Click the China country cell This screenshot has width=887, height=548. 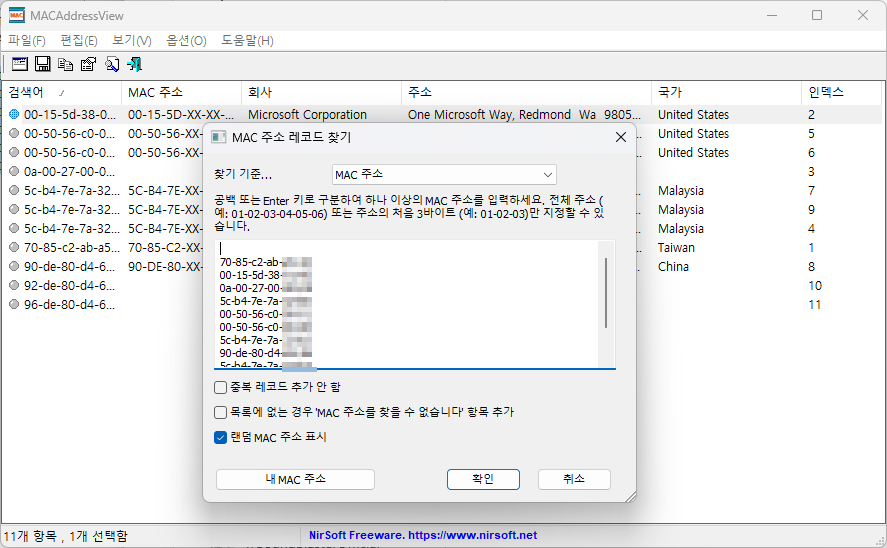673,266
